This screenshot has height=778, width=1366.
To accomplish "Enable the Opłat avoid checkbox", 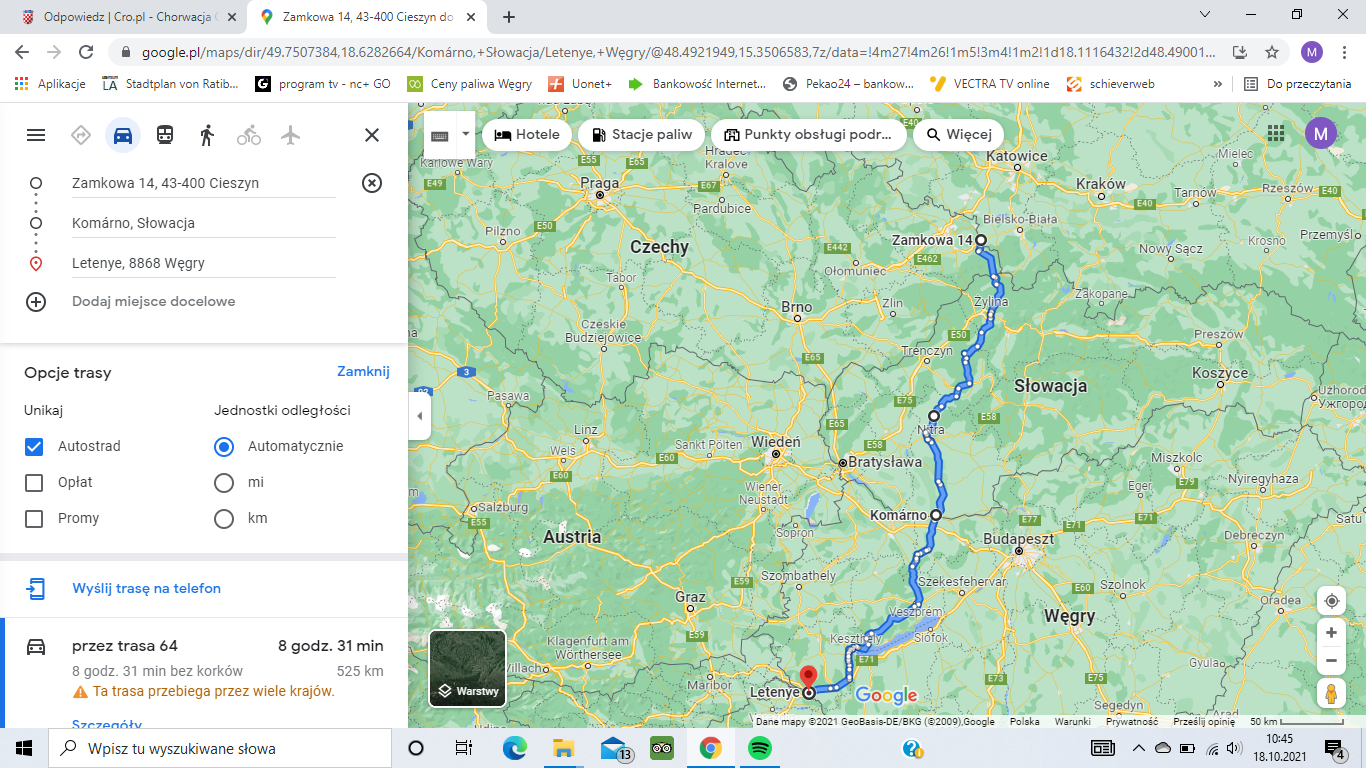I will (x=34, y=482).
